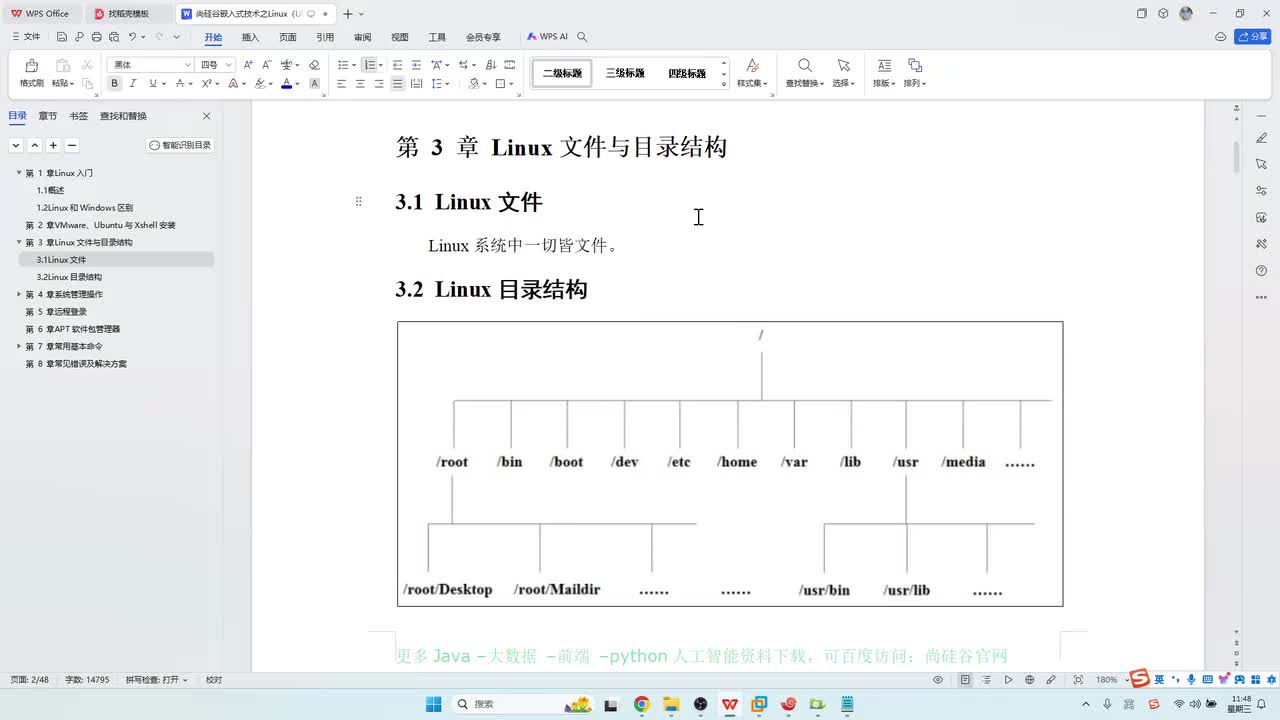Toggle spell check (拼写检查) in status bar
The height and width of the screenshot is (720, 1280).
point(156,680)
